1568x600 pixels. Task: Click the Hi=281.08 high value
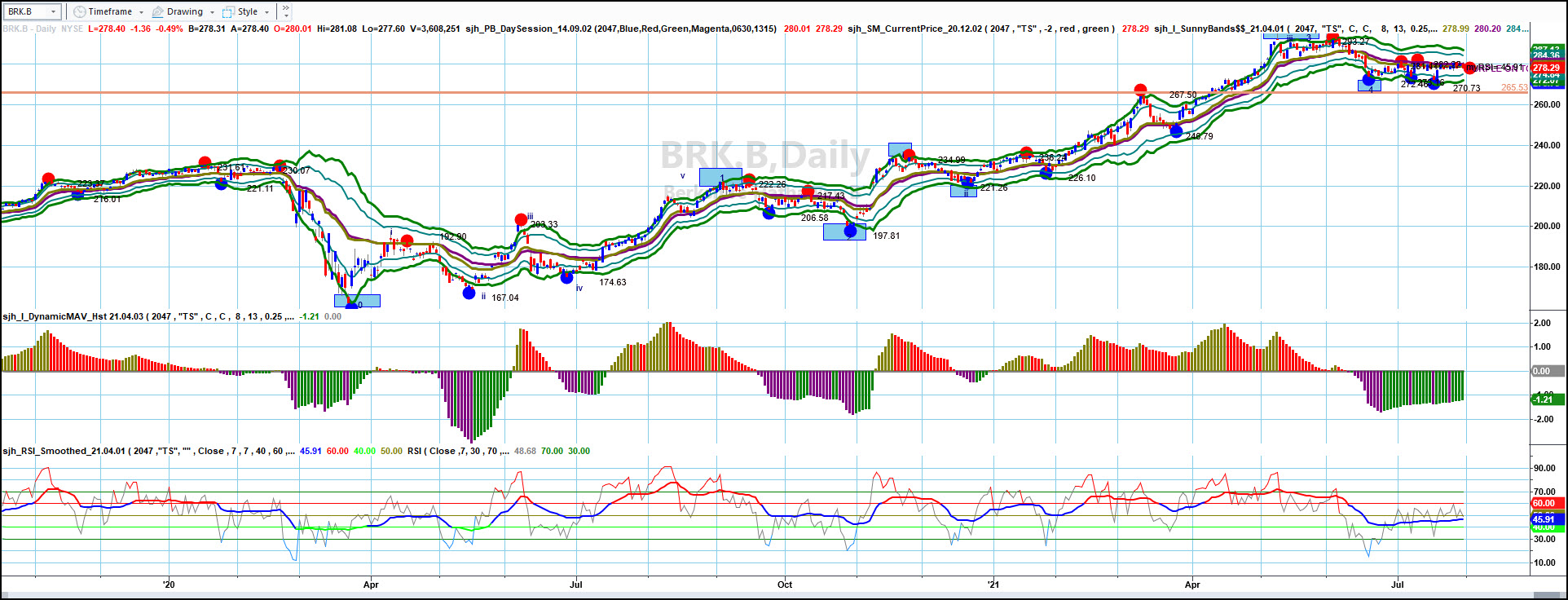click(337, 29)
